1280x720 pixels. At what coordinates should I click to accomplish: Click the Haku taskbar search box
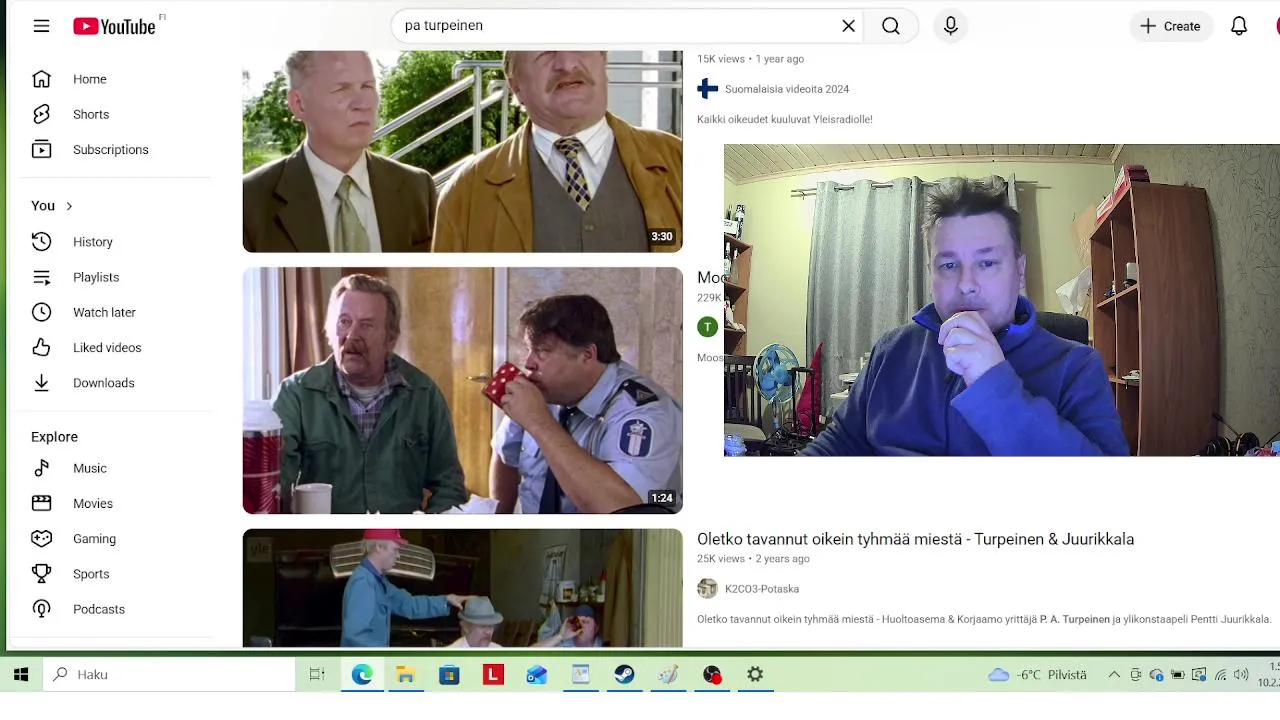click(170, 675)
